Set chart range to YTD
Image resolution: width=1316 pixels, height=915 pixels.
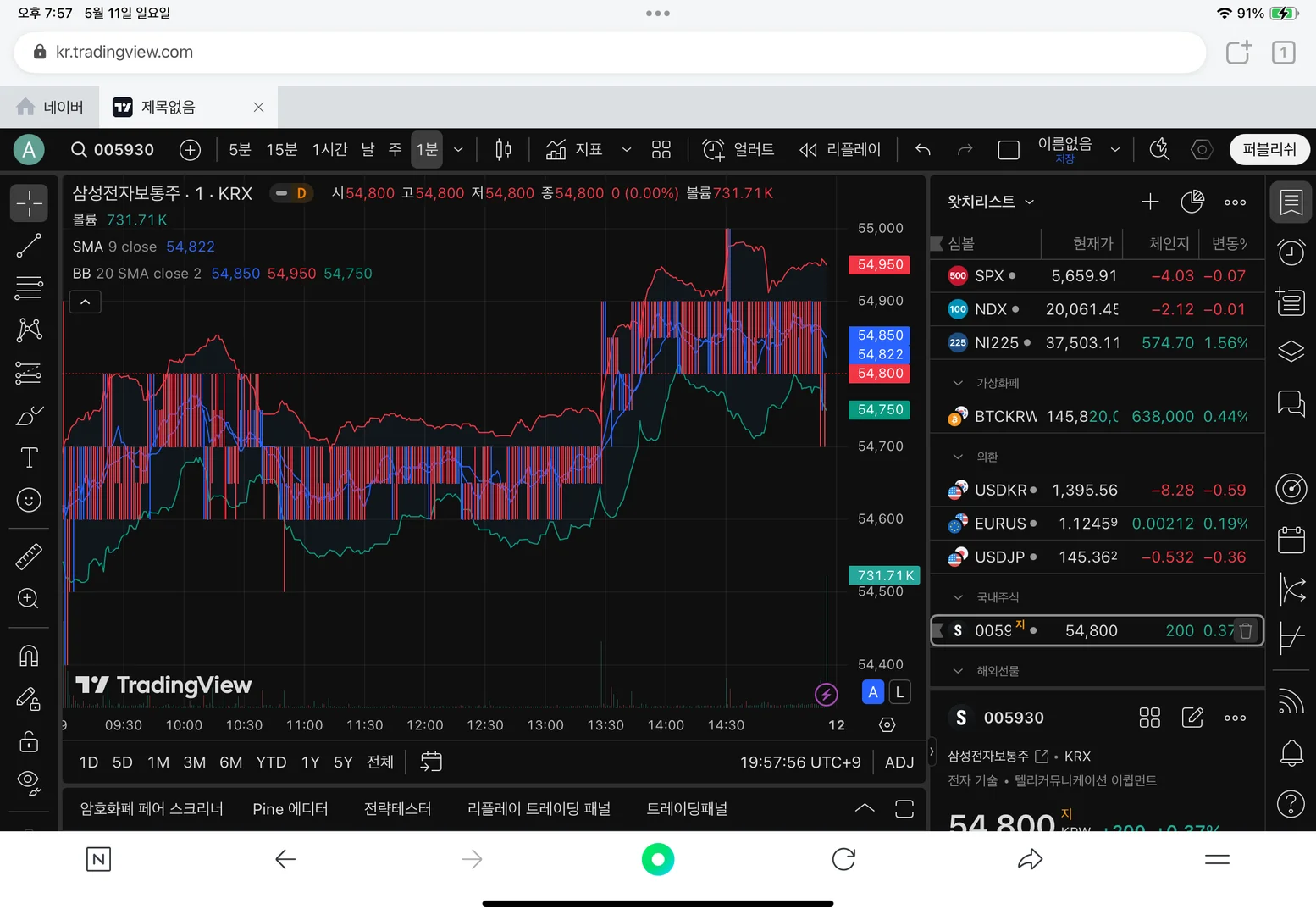(x=271, y=762)
